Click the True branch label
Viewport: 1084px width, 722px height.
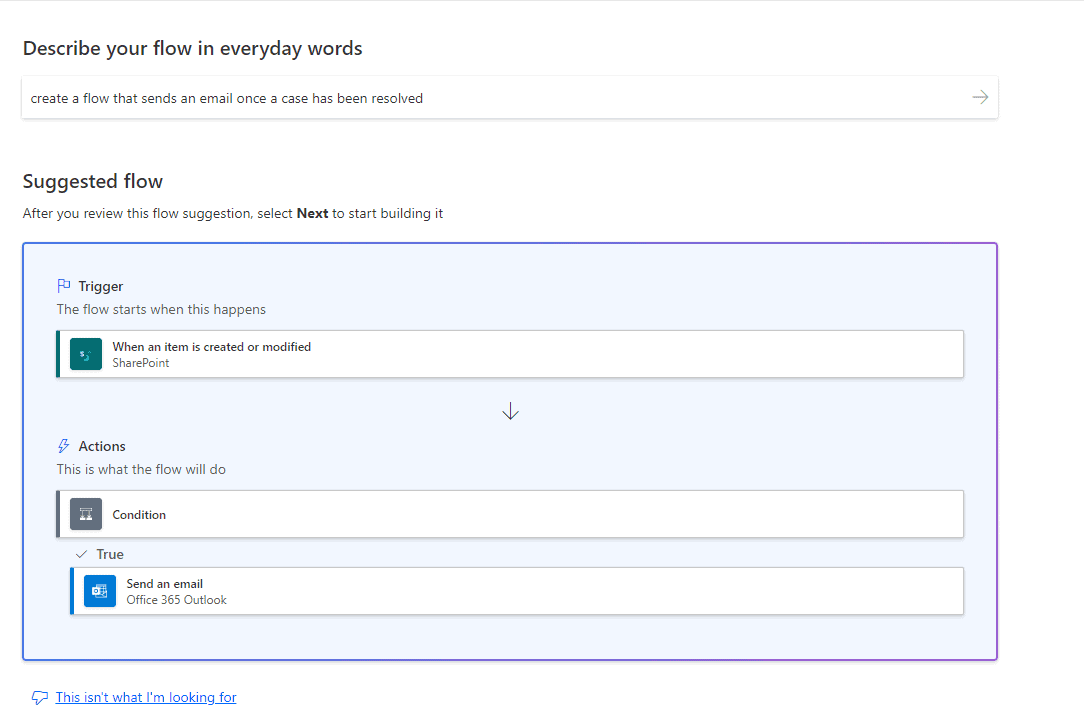click(110, 554)
